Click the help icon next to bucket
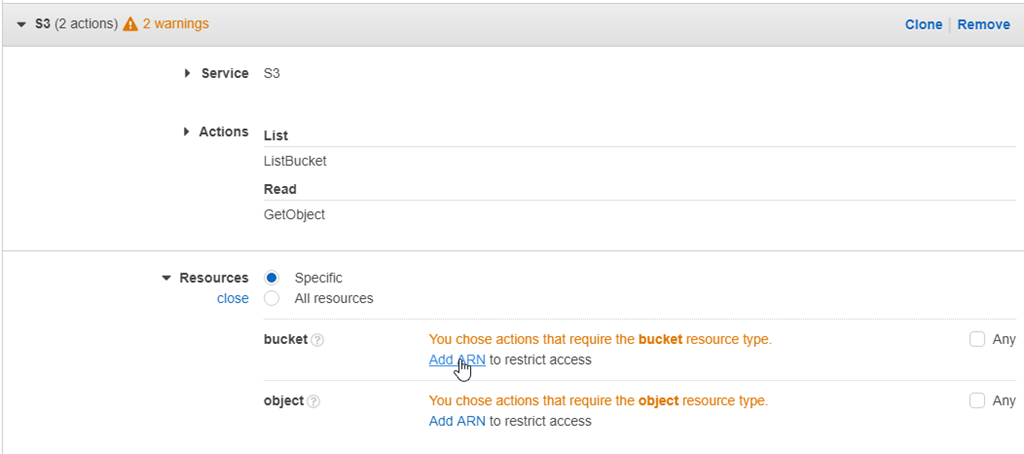This screenshot has width=1024, height=454. coord(317,340)
